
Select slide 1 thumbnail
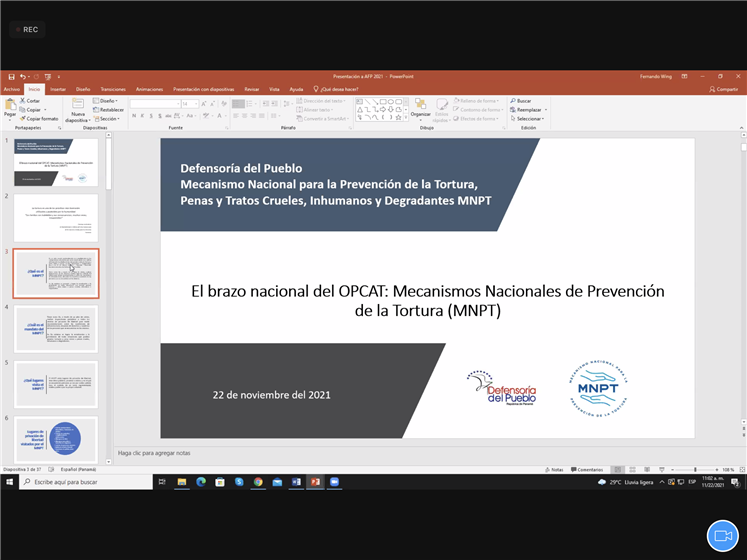click(56, 162)
